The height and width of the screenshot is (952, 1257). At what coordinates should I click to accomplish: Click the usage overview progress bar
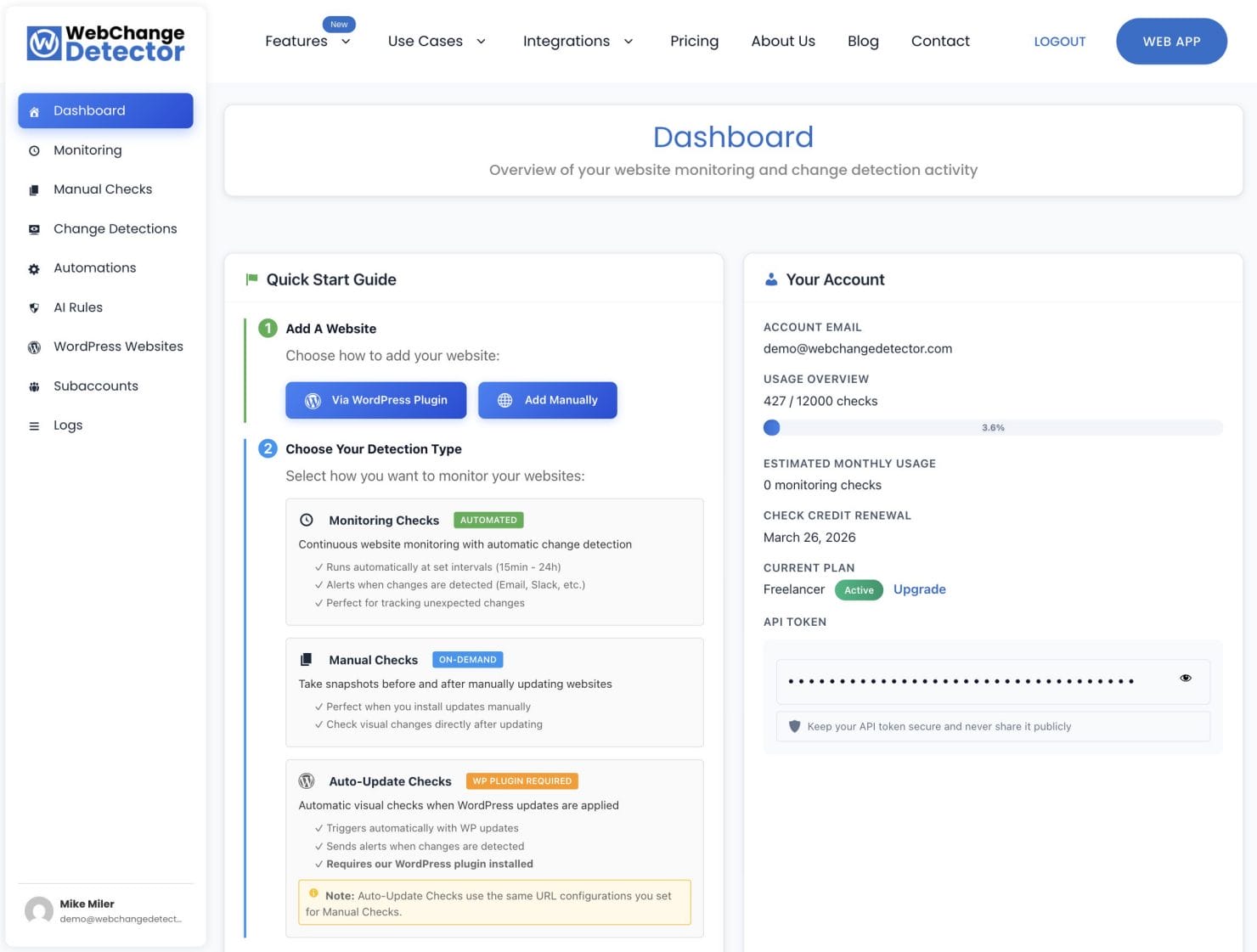click(992, 427)
